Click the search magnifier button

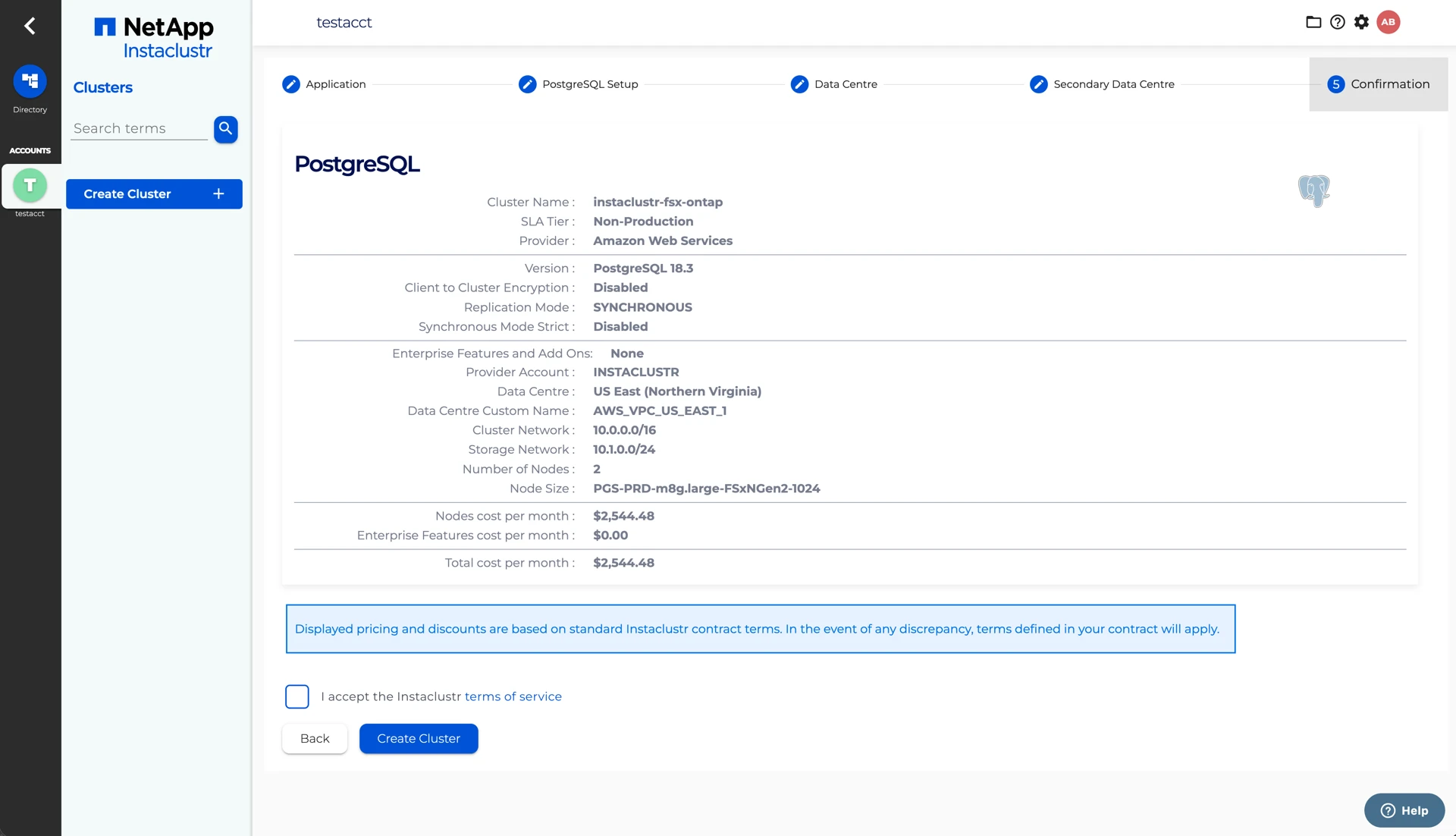(226, 129)
